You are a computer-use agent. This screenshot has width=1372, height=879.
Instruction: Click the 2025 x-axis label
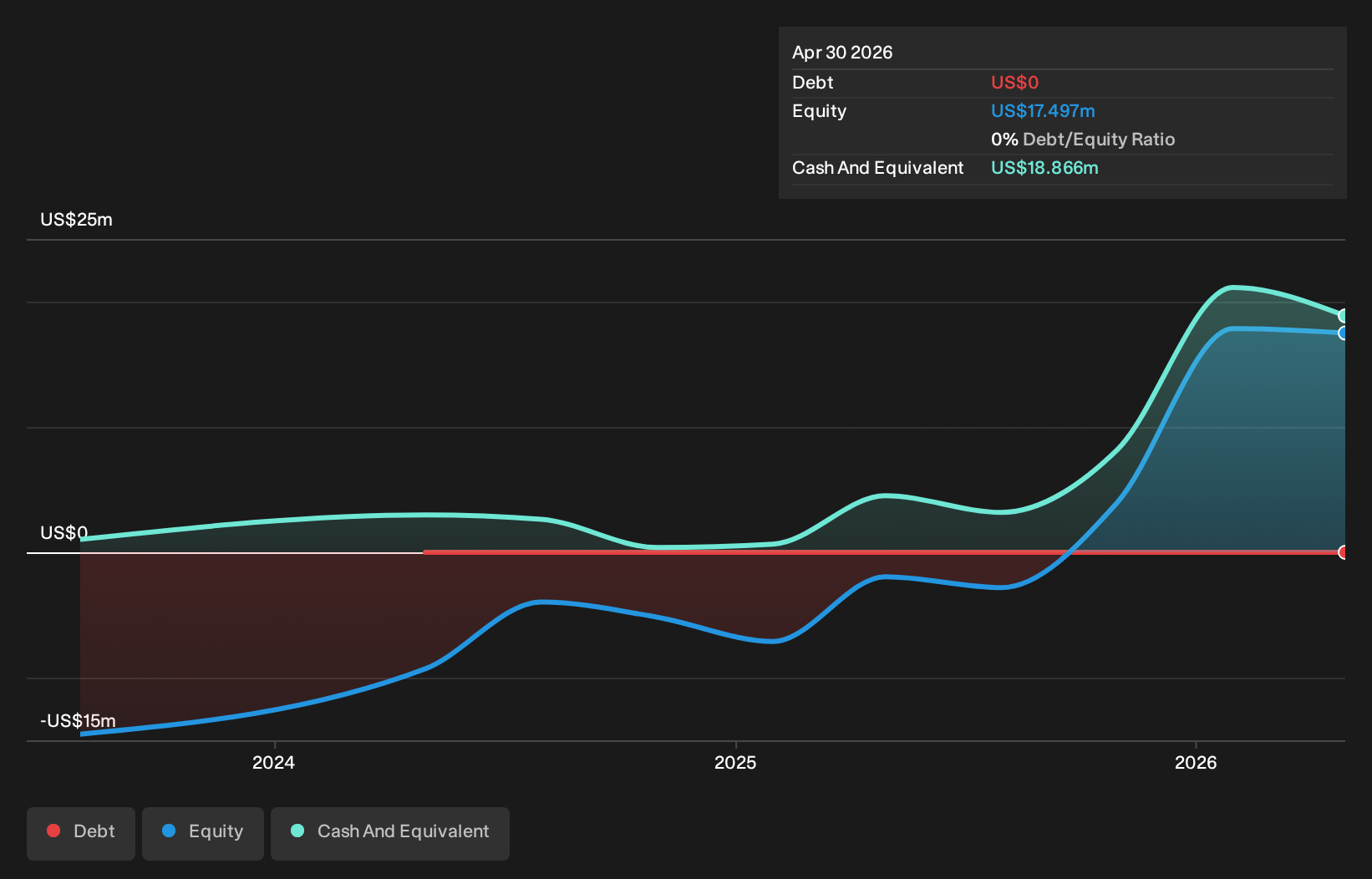[x=735, y=762]
